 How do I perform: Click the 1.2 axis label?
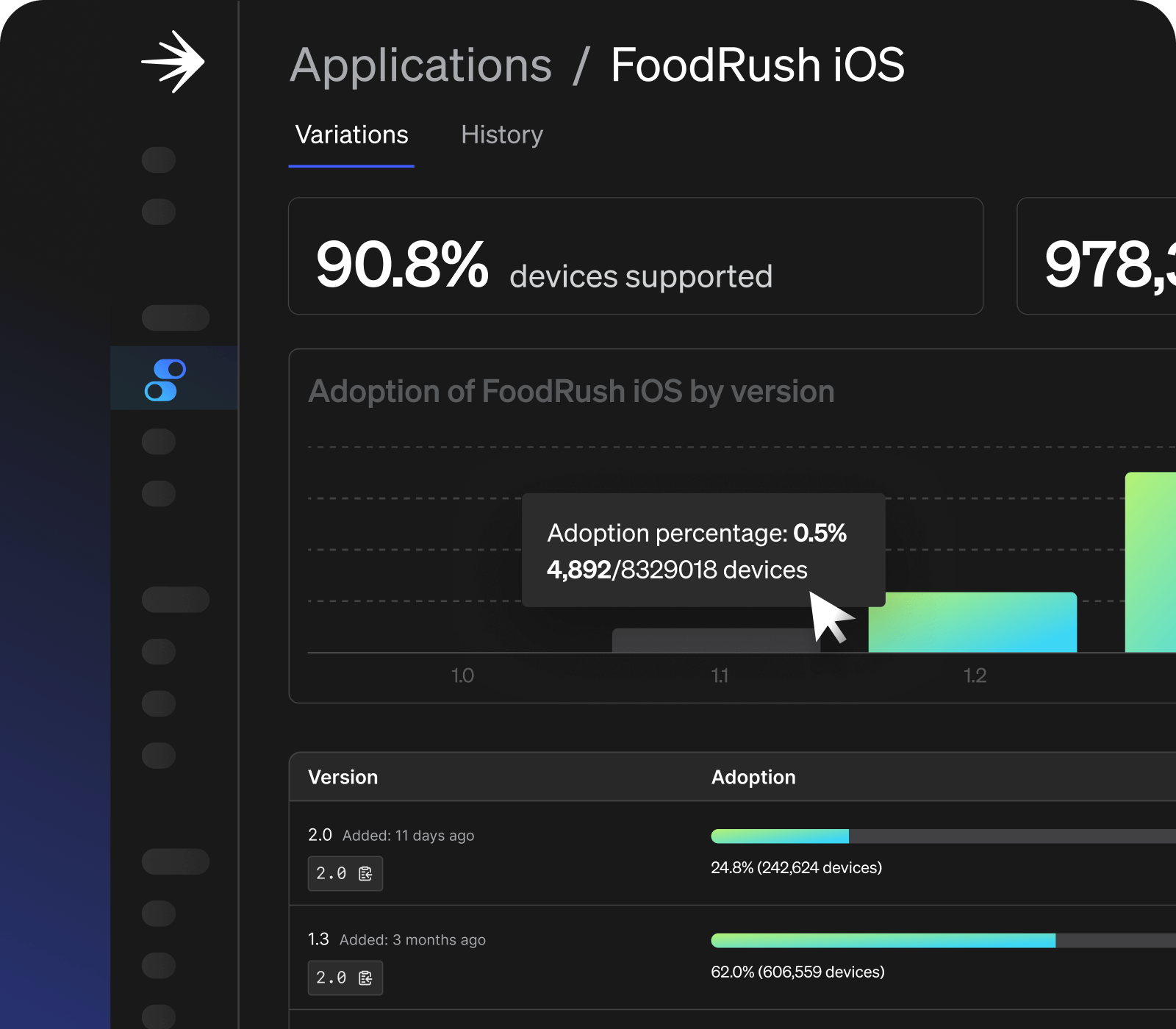tap(975, 675)
